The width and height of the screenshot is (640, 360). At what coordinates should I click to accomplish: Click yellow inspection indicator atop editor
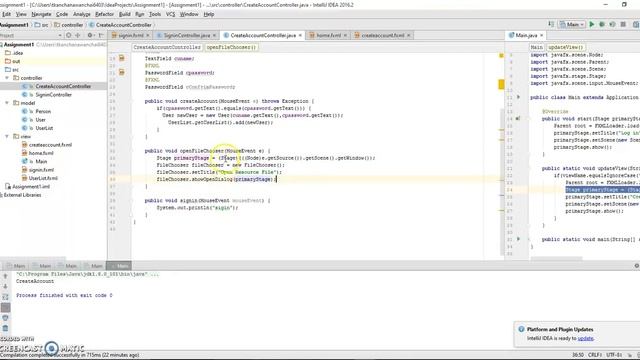click(501, 55)
